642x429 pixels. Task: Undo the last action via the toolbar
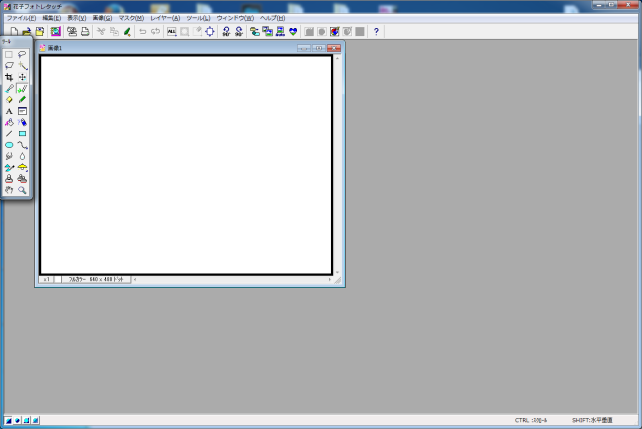(142, 32)
